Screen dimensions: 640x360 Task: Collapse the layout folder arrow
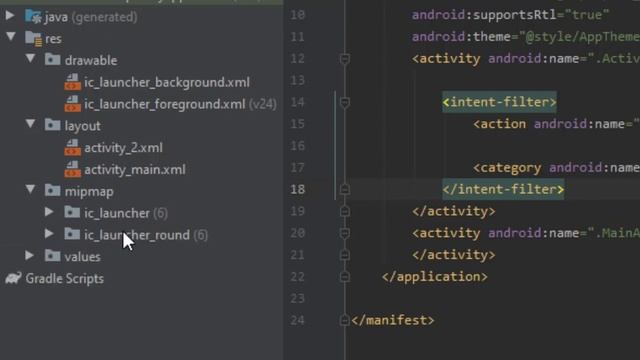tap(30, 124)
